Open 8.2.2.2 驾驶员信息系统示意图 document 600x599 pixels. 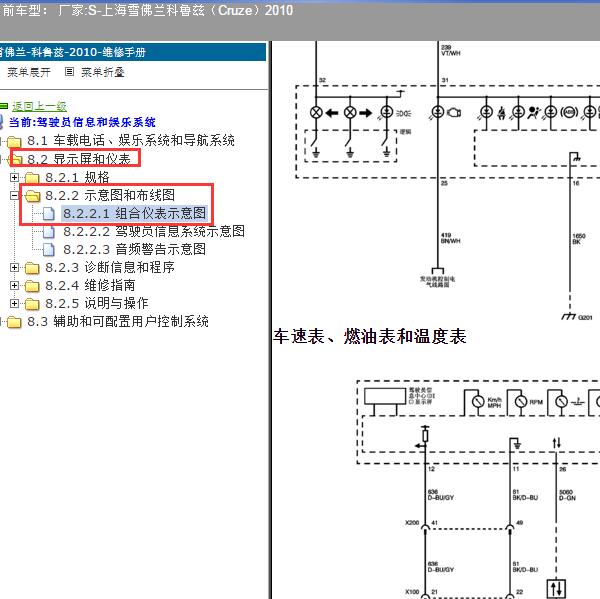click(x=154, y=231)
